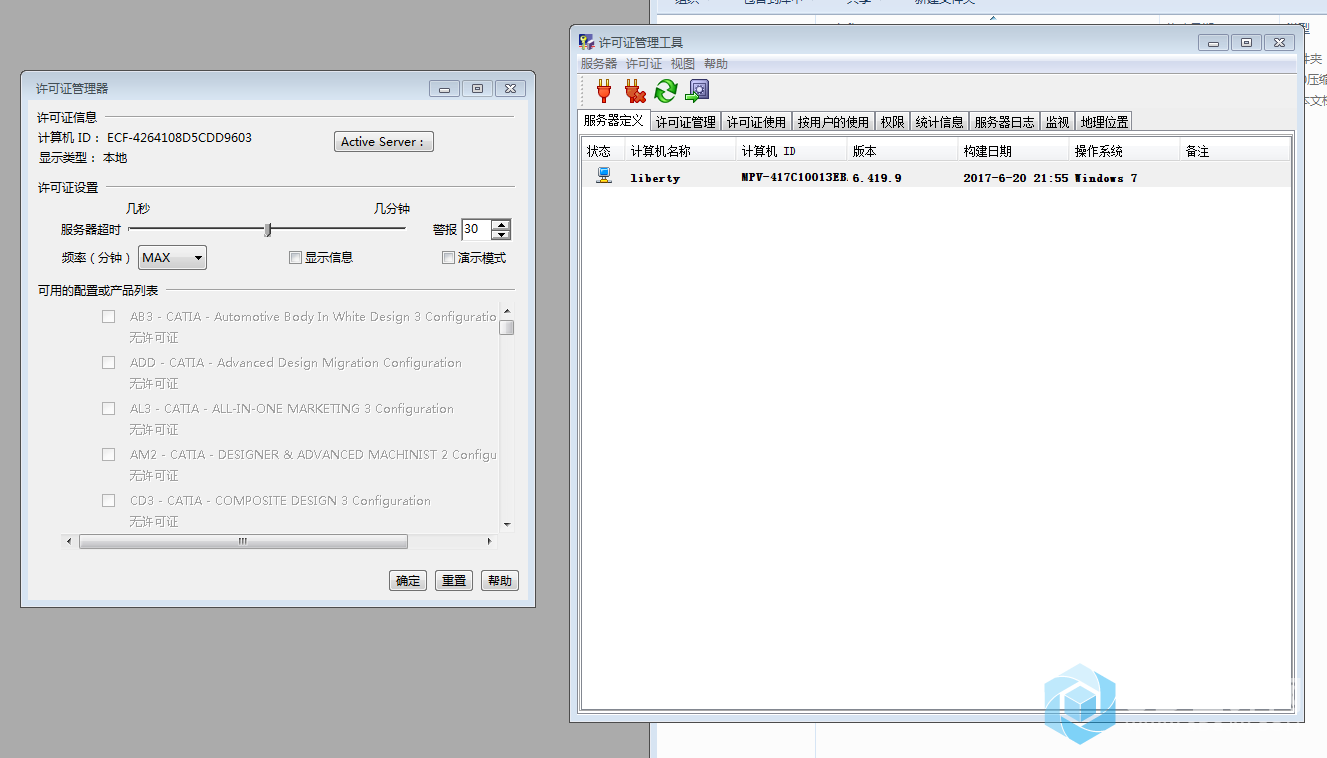Open the 许可证 menu
This screenshot has height=758, width=1327.
644,64
